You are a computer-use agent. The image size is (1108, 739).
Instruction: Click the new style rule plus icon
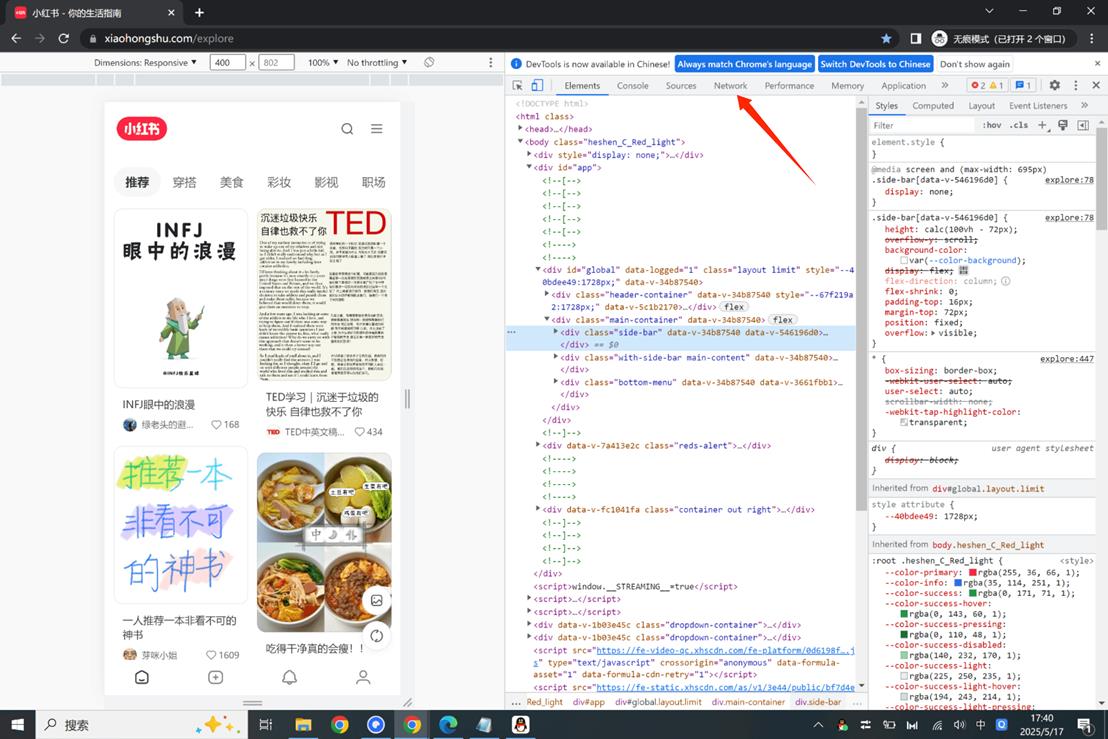pyautogui.click(x=1042, y=125)
